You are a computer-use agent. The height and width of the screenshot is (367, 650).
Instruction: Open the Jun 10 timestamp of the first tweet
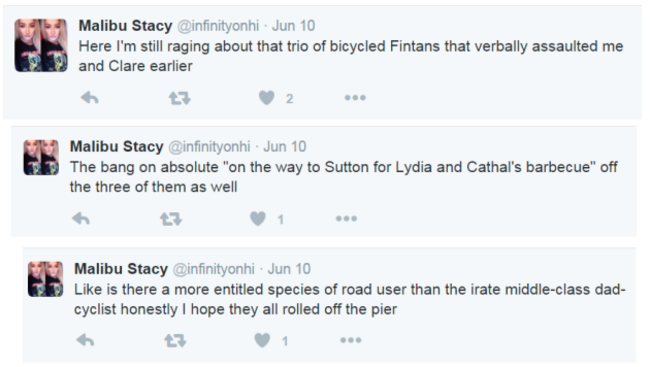[293, 26]
